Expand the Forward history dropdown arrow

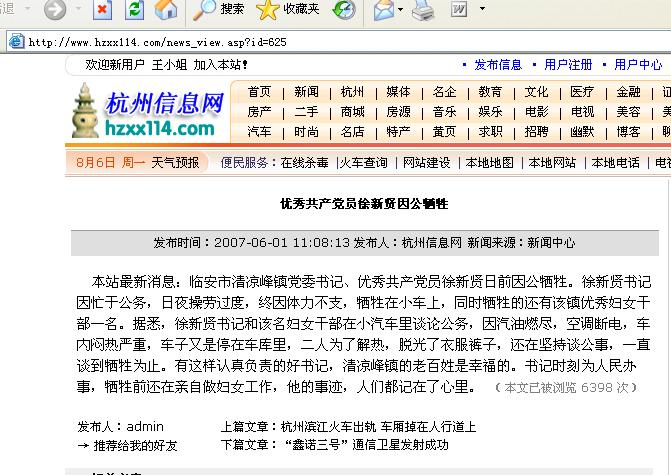(x=79, y=9)
